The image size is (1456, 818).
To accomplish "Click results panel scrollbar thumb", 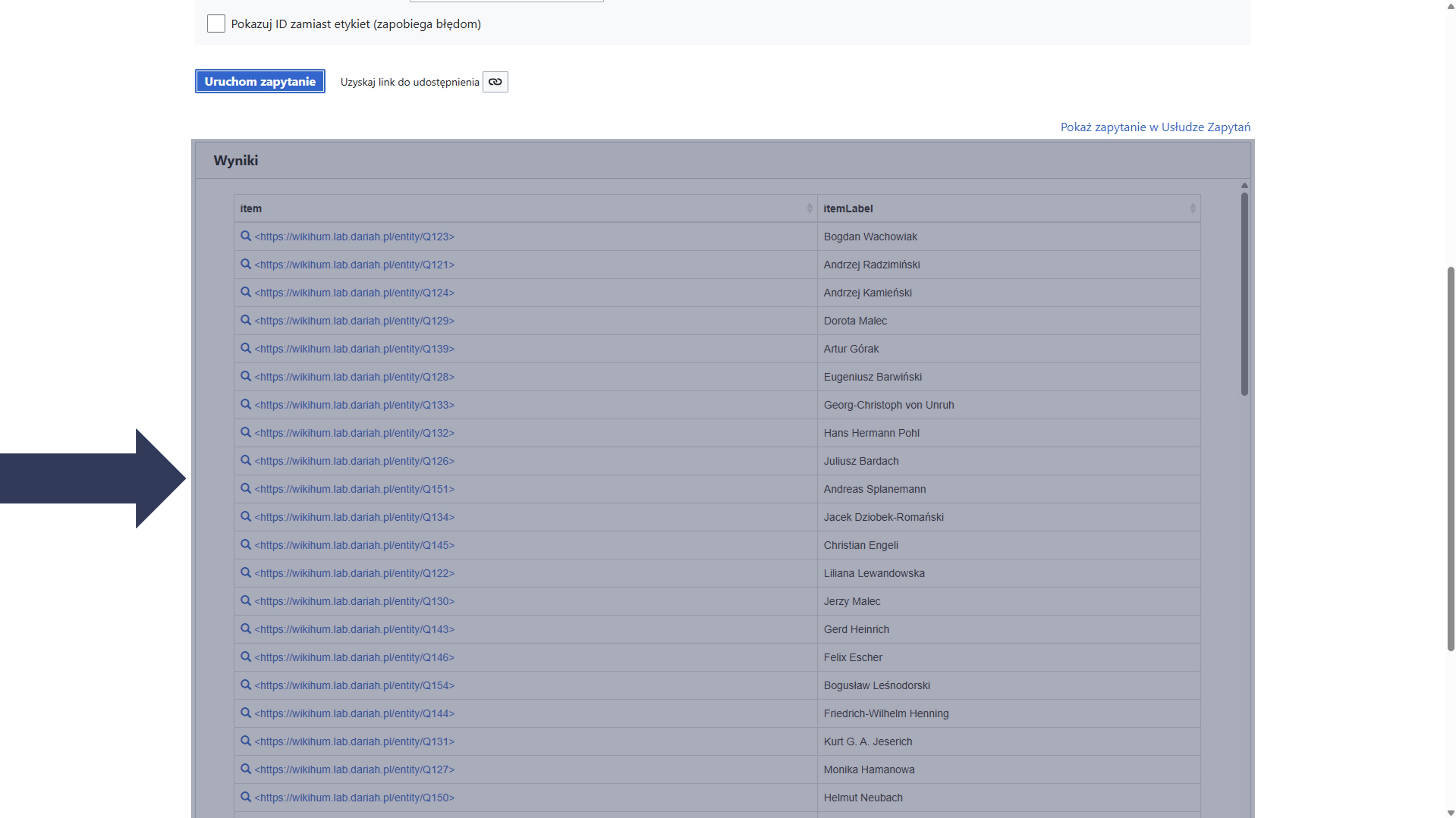I will (1244, 294).
